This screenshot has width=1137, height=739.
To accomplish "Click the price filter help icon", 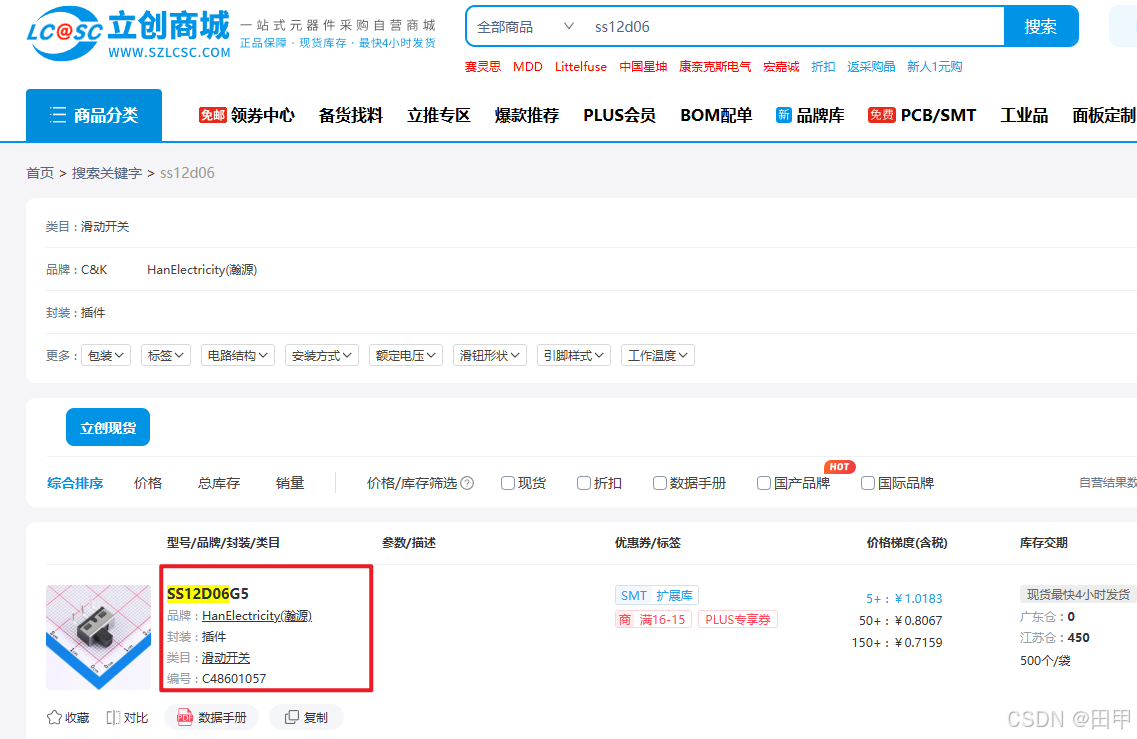I will coord(468,483).
